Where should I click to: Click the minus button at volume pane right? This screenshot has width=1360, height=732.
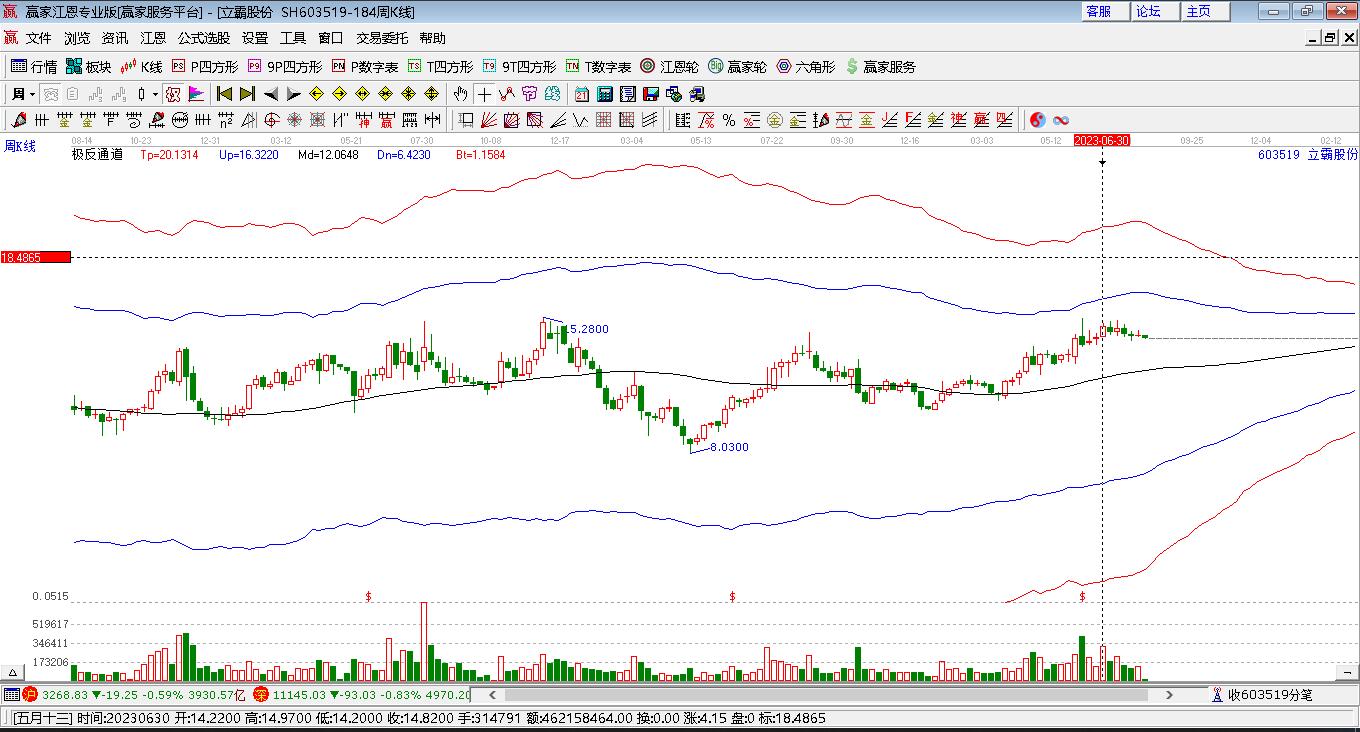[x=1345, y=673]
